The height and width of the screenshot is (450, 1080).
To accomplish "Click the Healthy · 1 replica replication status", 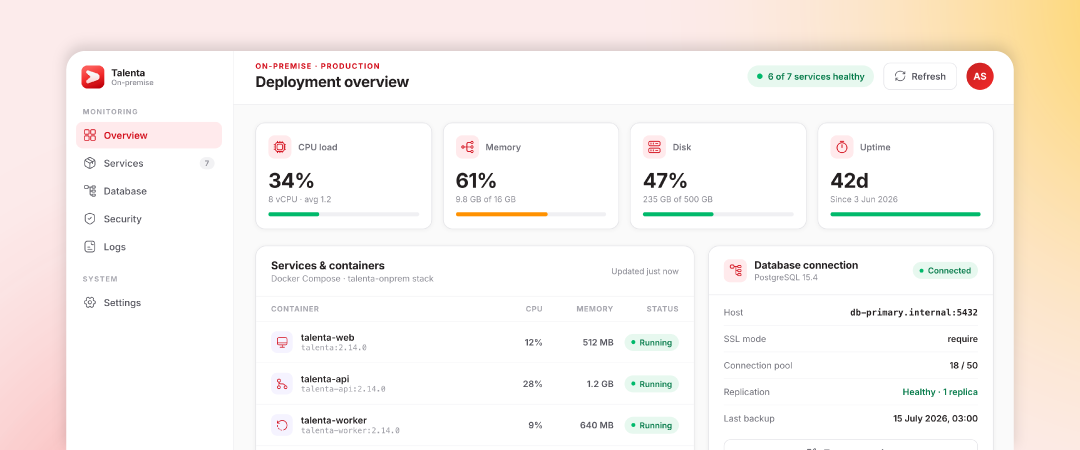I will click(x=940, y=391).
